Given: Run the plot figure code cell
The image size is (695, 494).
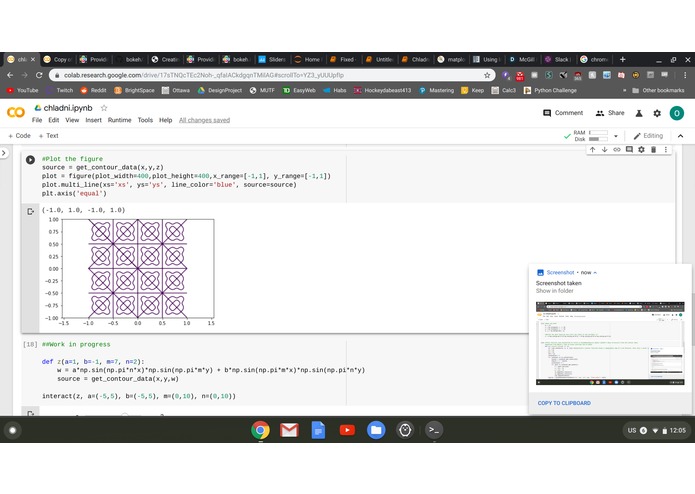Looking at the screenshot, I should tap(30, 159).
